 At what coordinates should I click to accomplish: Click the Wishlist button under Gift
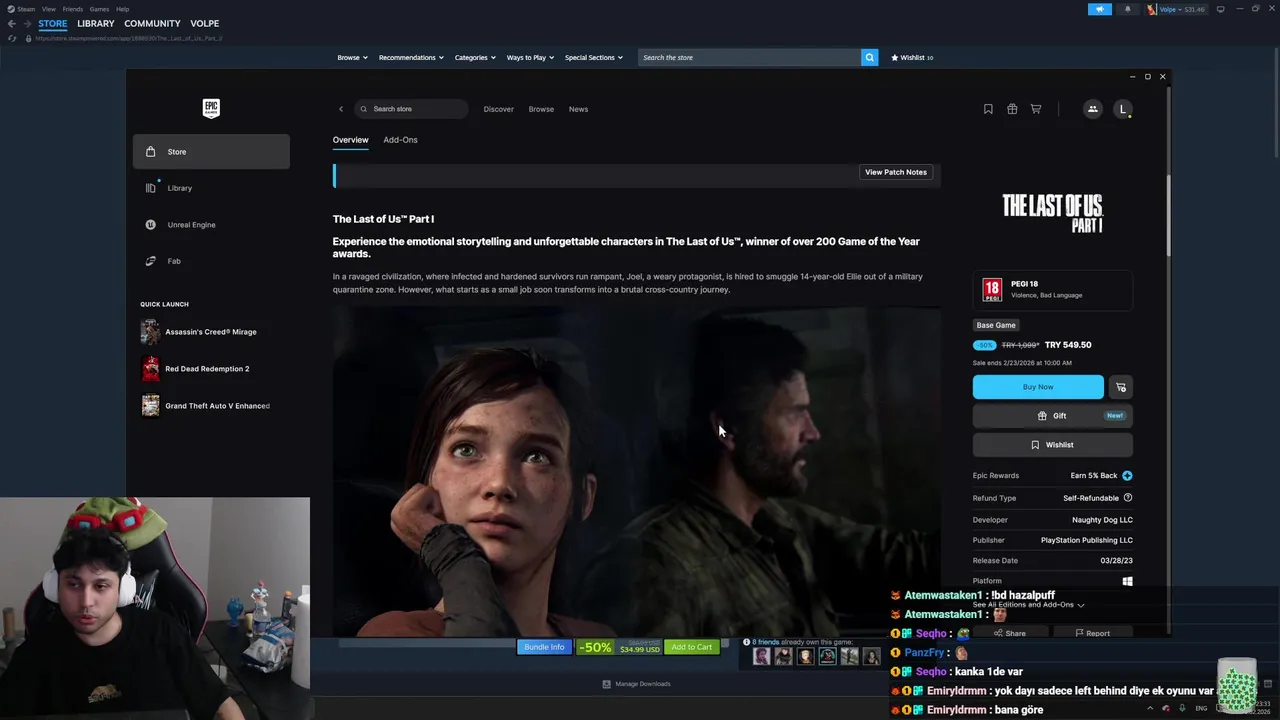tap(1052, 445)
